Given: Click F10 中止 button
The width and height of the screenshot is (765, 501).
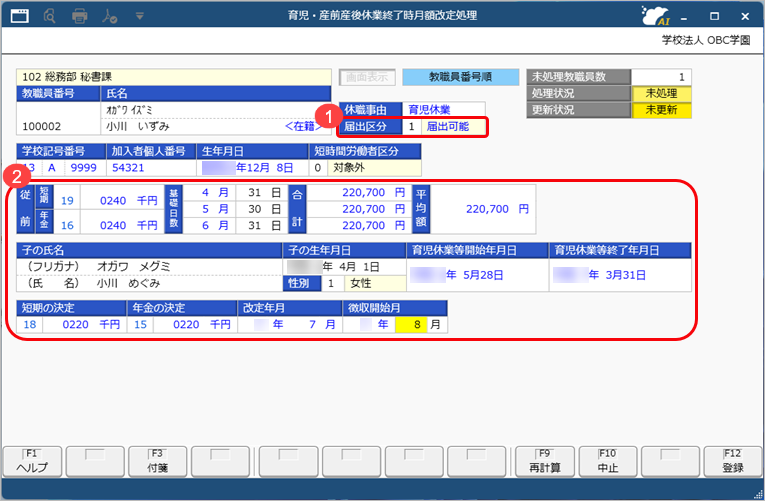Looking at the screenshot, I should (x=607, y=461).
